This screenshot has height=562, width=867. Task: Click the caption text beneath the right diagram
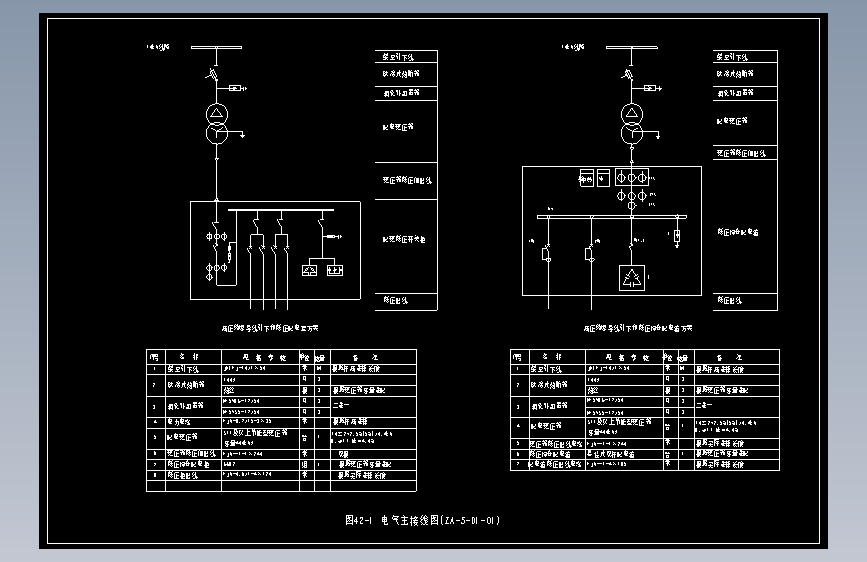point(638,328)
